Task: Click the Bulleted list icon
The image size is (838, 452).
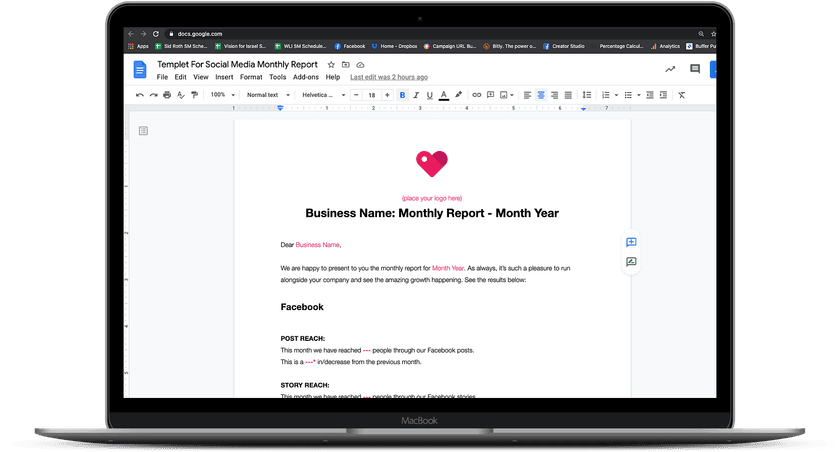Action: coord(628,95)
